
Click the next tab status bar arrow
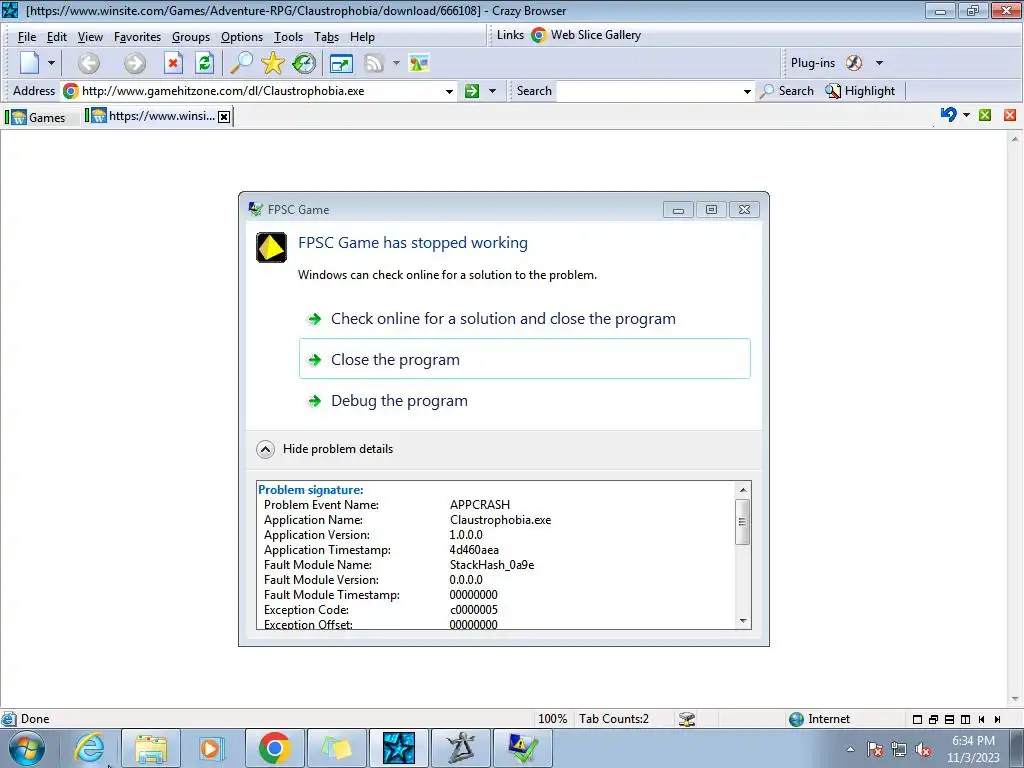(997, 719)
